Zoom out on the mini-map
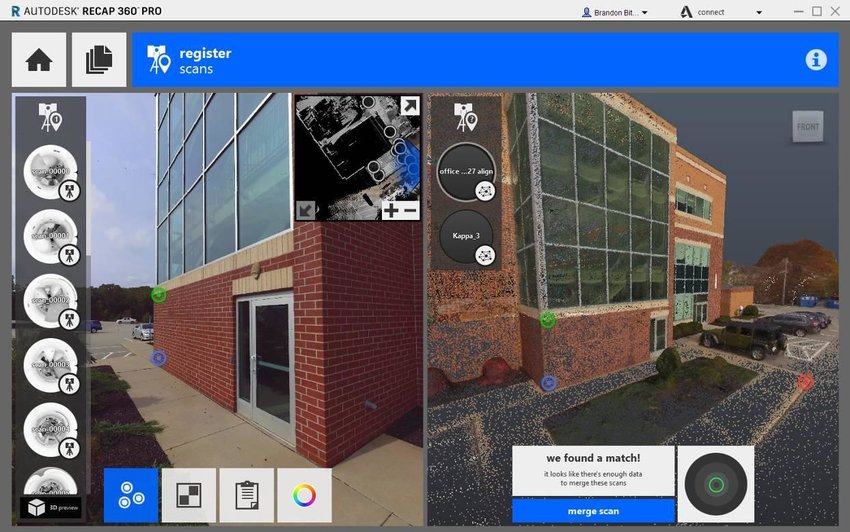Image resolution: width=850 pixels, height=532 pixels. (410, 210)
